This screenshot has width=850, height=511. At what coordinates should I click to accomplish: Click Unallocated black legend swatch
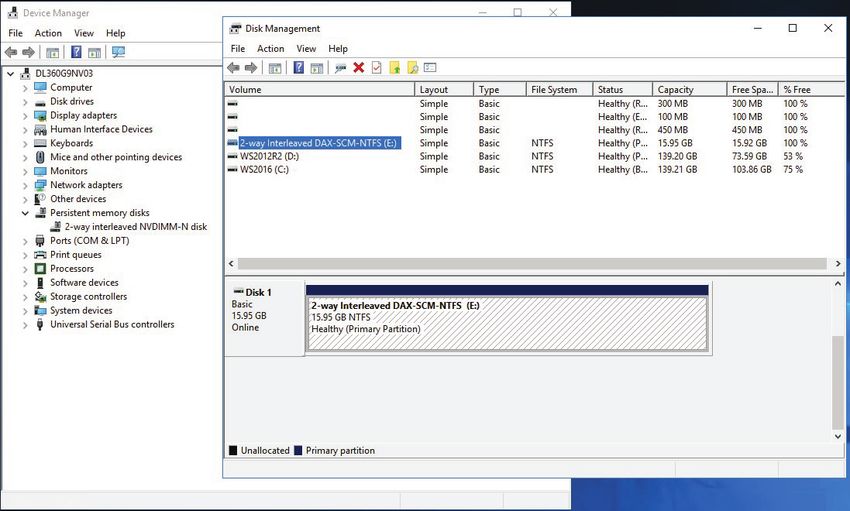[233, 450]
